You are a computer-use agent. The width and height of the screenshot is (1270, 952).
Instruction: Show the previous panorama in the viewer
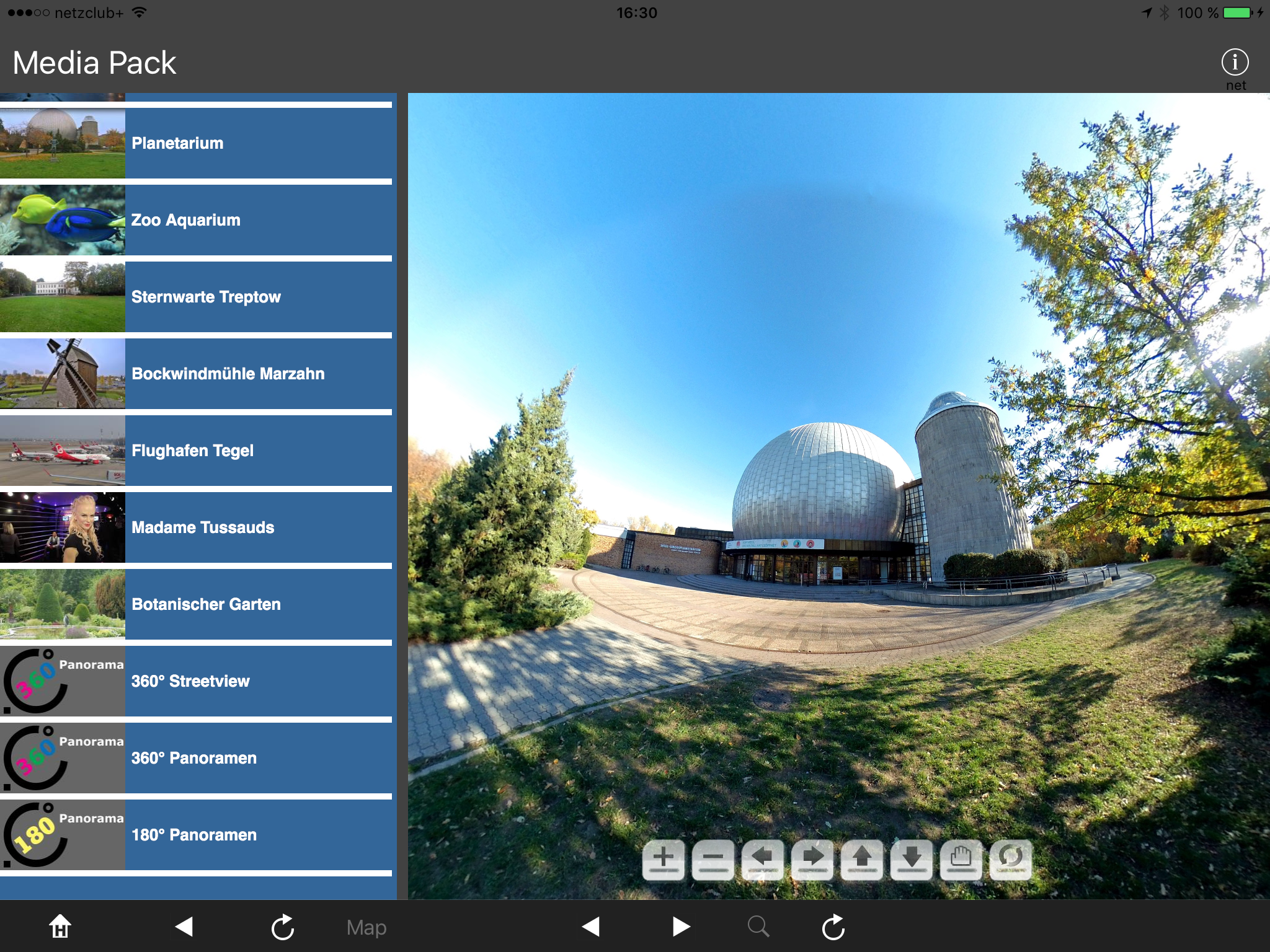[x=591, y=927]
